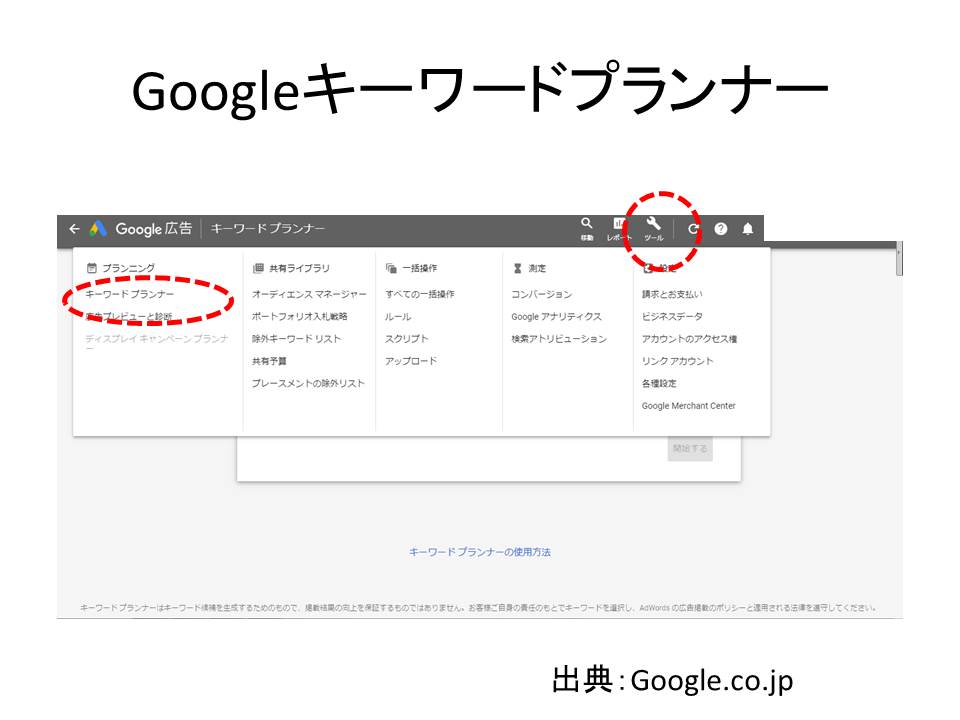The image size is (960, 720).
Task: Open ビジネスデータ settings
Action: point(672,317)
